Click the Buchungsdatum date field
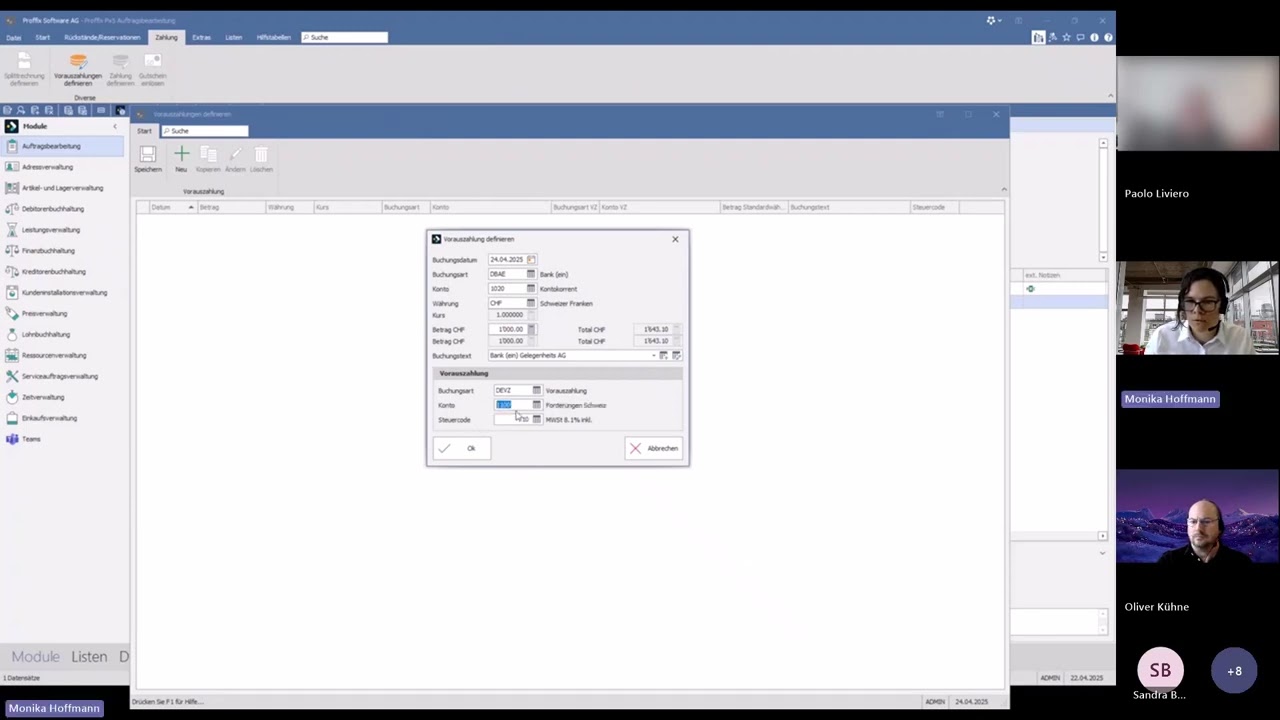Screen dimensions: 1280x720 [x=507, y=259]
